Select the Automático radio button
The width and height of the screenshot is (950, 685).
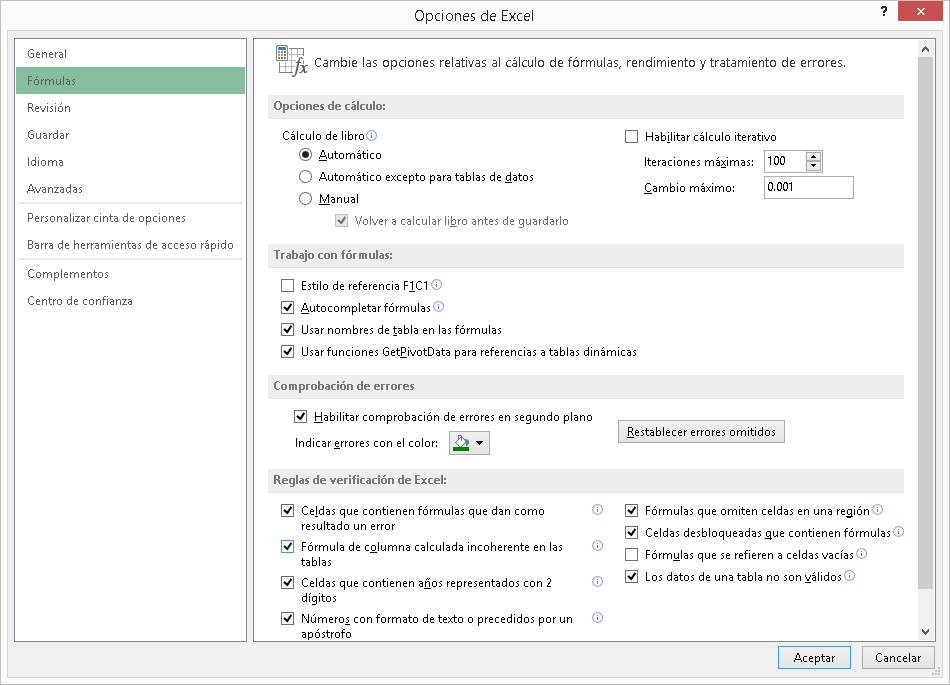[x=305, y=155]
